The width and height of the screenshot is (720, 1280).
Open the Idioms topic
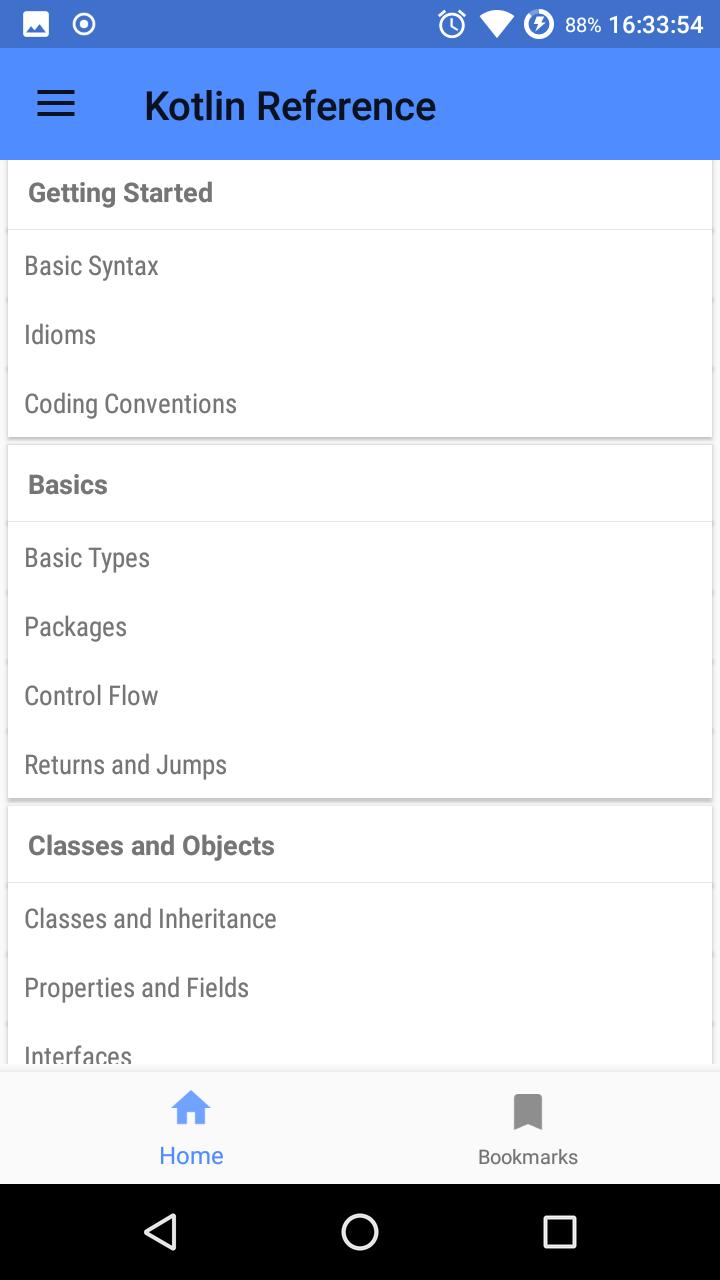[x=360, y=335]
